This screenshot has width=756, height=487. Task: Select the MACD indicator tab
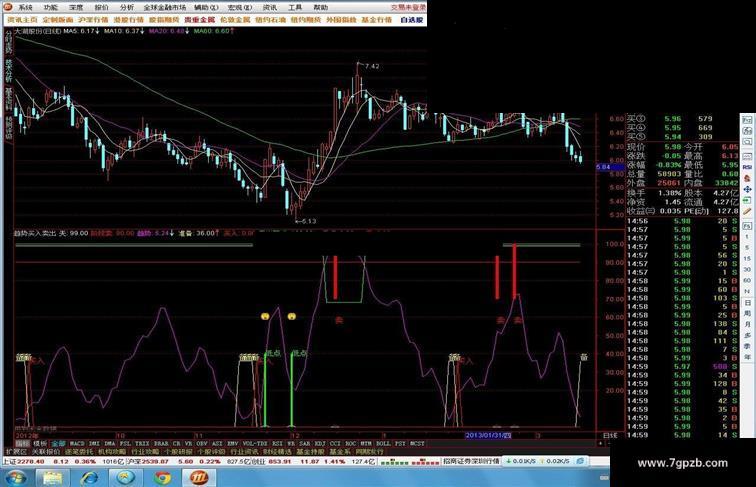pos(77,443)
